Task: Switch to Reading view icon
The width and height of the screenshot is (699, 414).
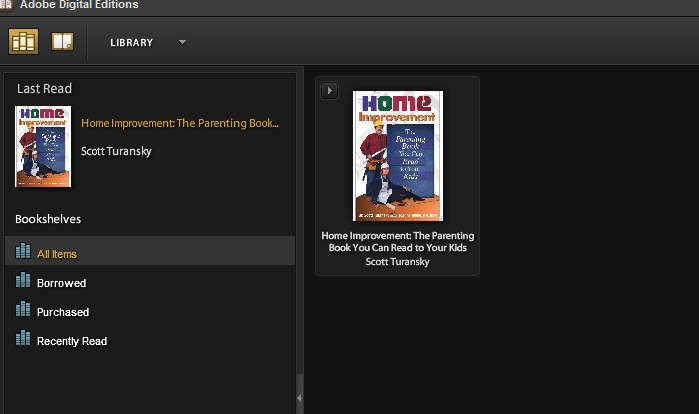Action: pos(62,41)
